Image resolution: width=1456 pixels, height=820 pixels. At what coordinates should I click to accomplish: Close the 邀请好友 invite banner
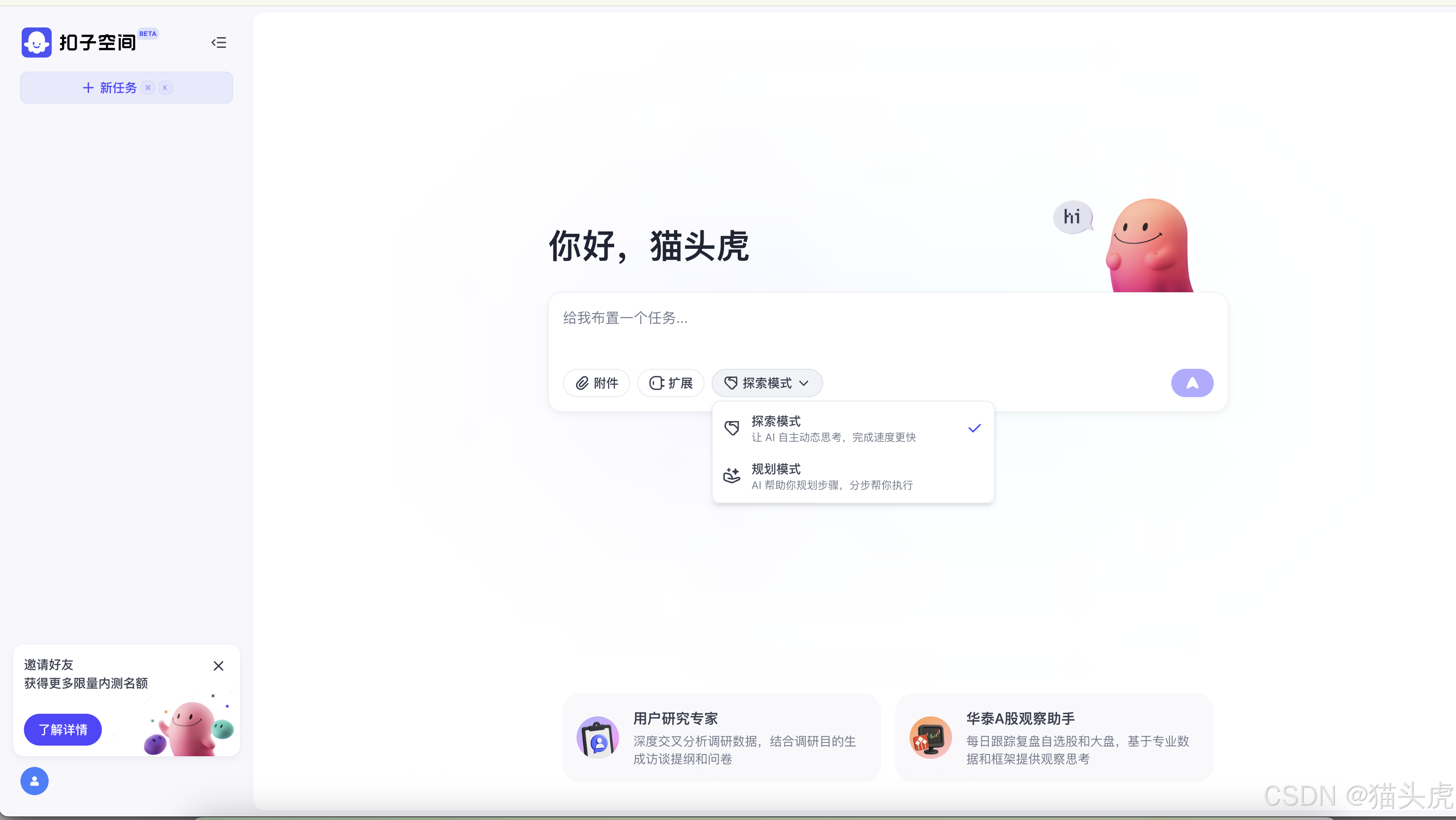pyautogui.click(x=218, y=666)
